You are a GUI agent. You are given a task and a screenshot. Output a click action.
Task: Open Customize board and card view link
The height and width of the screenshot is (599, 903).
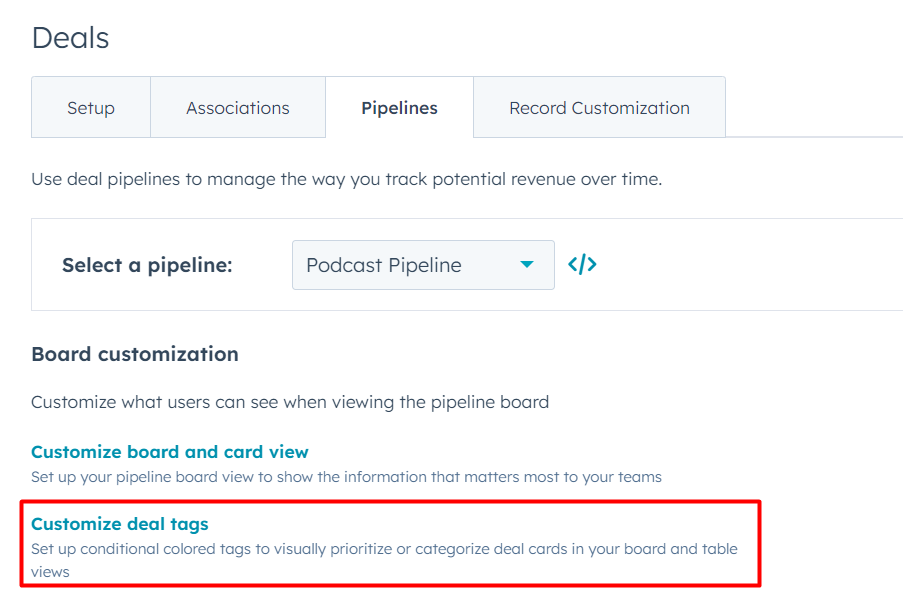[x=170, y=452]
